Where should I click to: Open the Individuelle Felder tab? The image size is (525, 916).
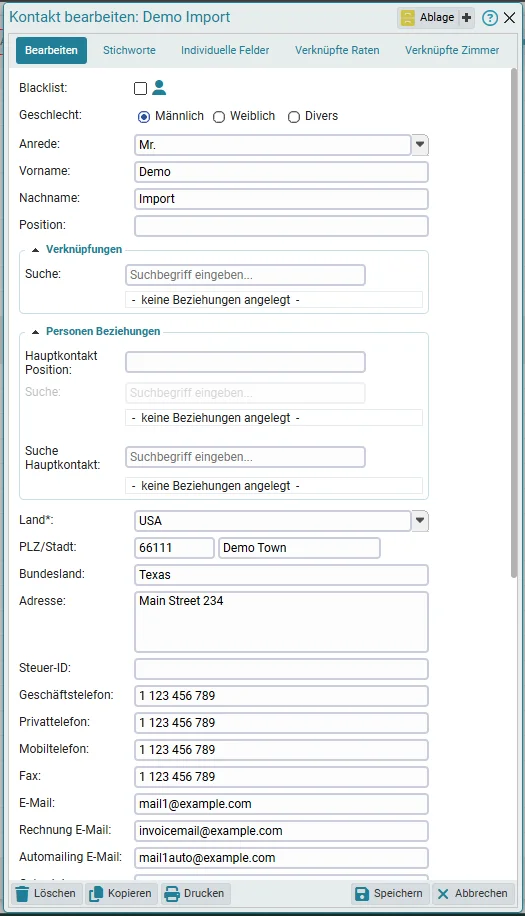click(x=225, y=50)
